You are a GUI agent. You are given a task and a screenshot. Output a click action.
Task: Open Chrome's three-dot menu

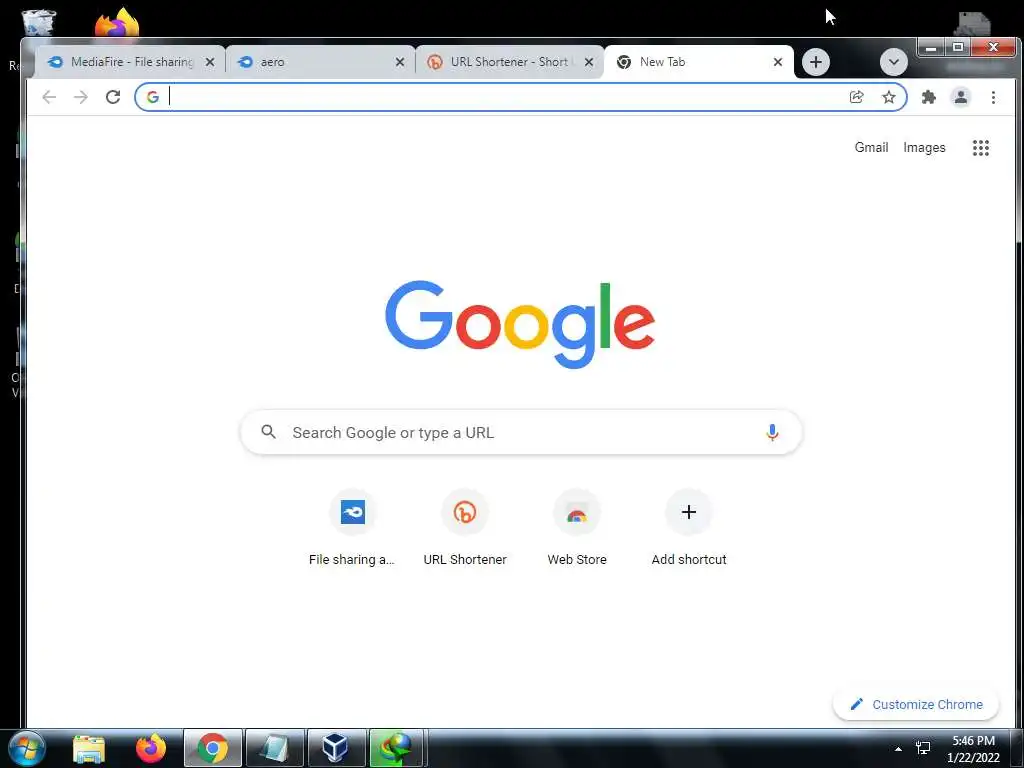point(993,97)
